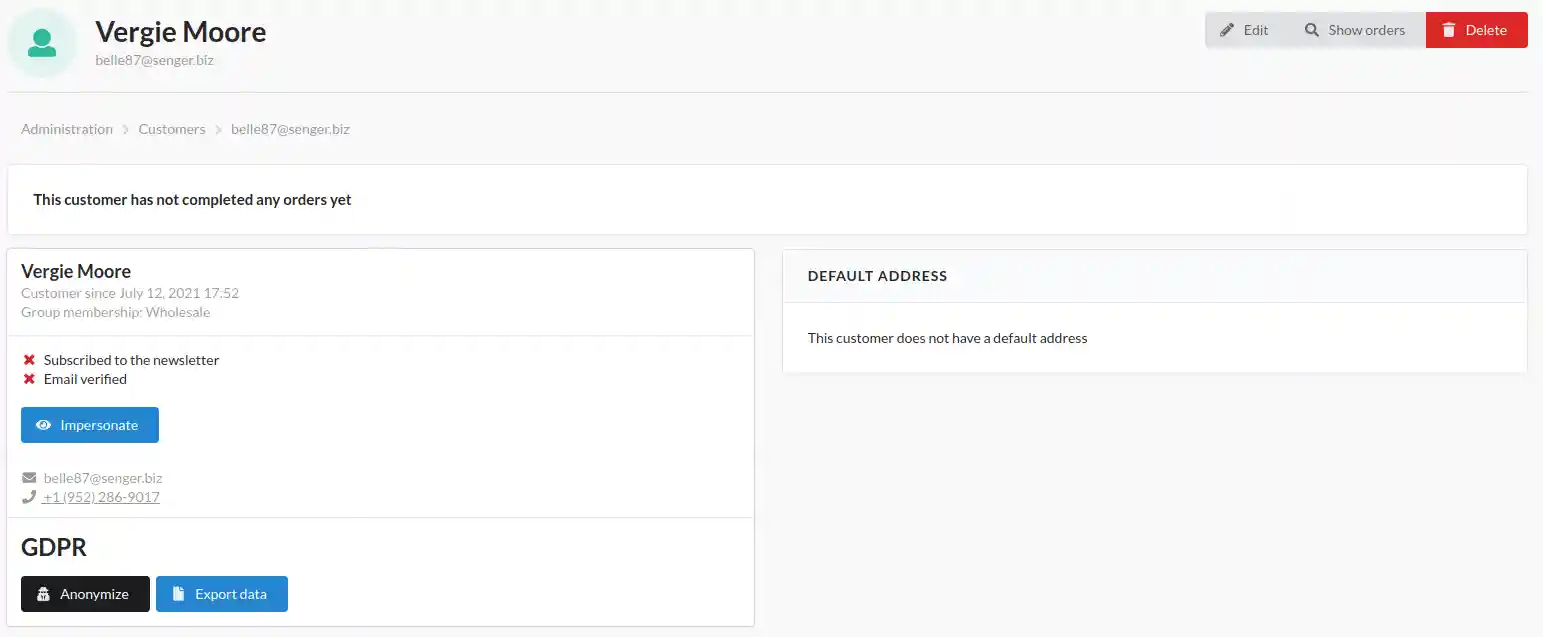Click the red X beside Email verified

click(29, 379)
